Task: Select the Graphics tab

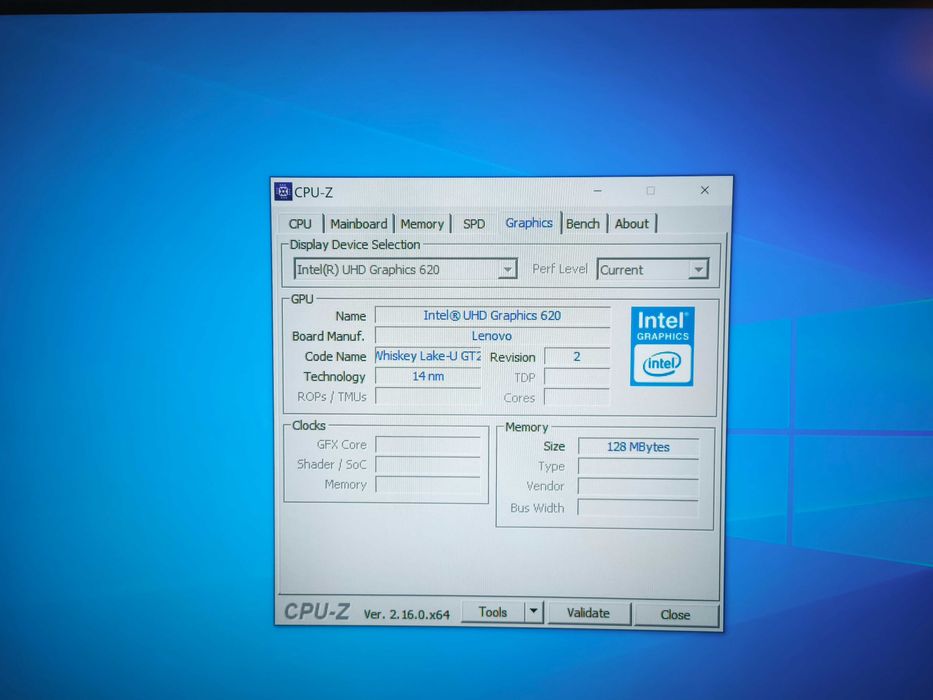Action: point(529,223)
